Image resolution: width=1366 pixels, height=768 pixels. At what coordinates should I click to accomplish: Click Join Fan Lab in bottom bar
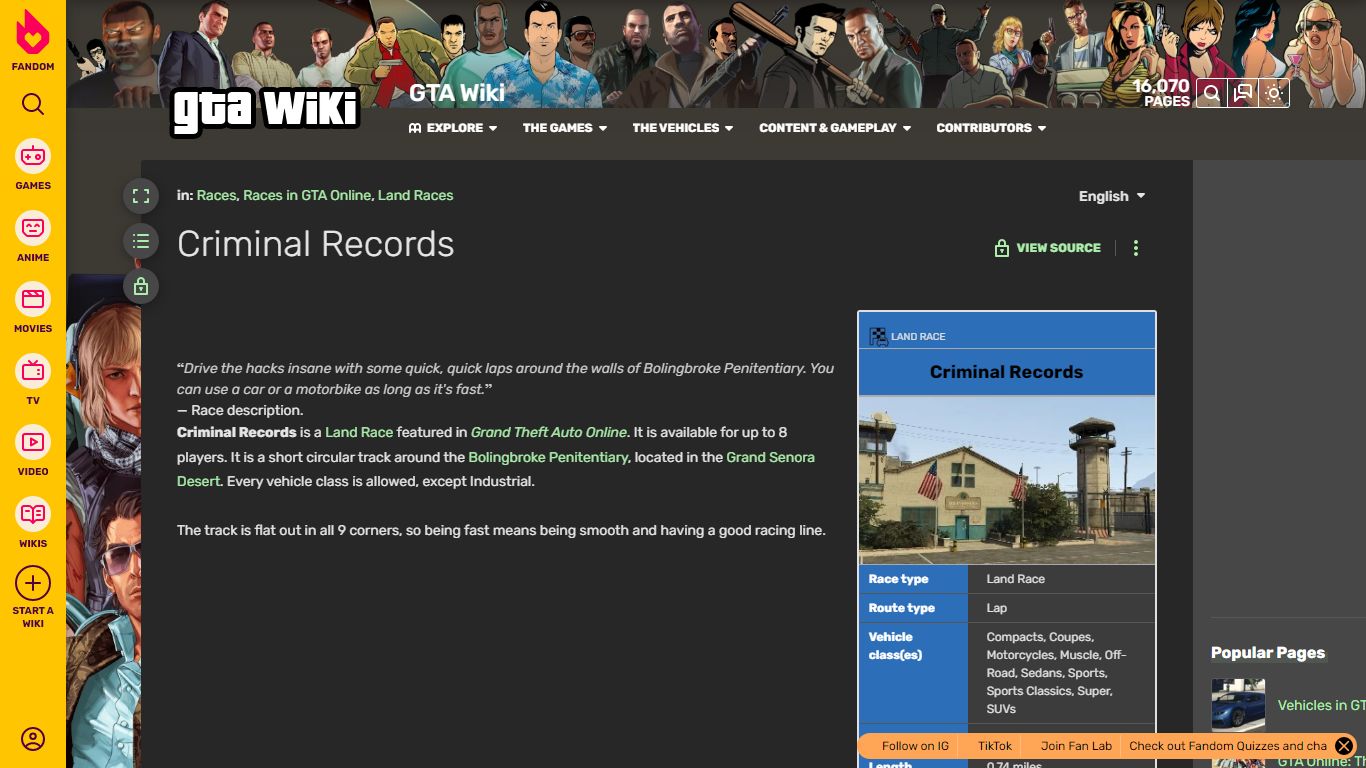1076,746
